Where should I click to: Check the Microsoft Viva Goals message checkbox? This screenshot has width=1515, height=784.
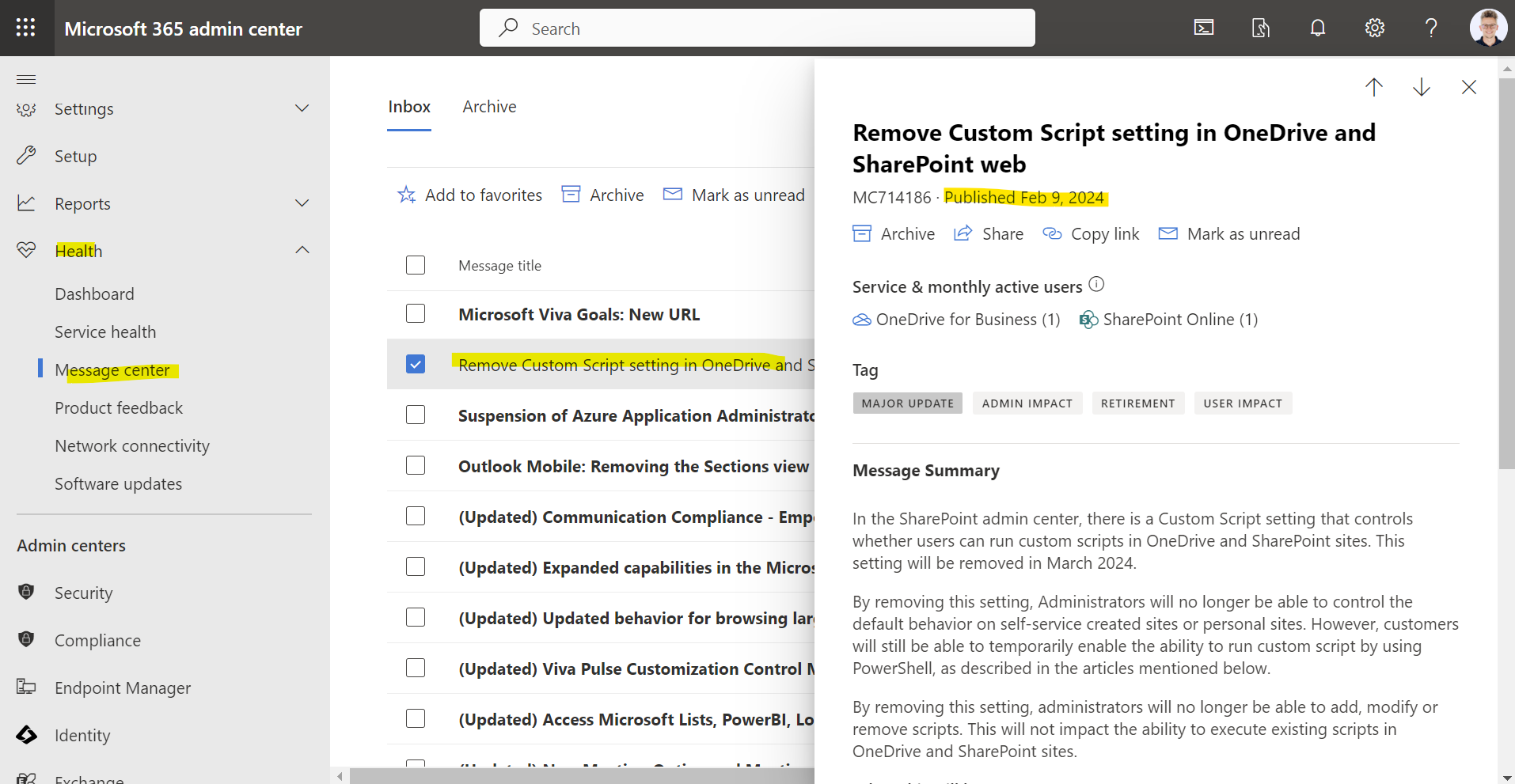(x=416, y=314)
